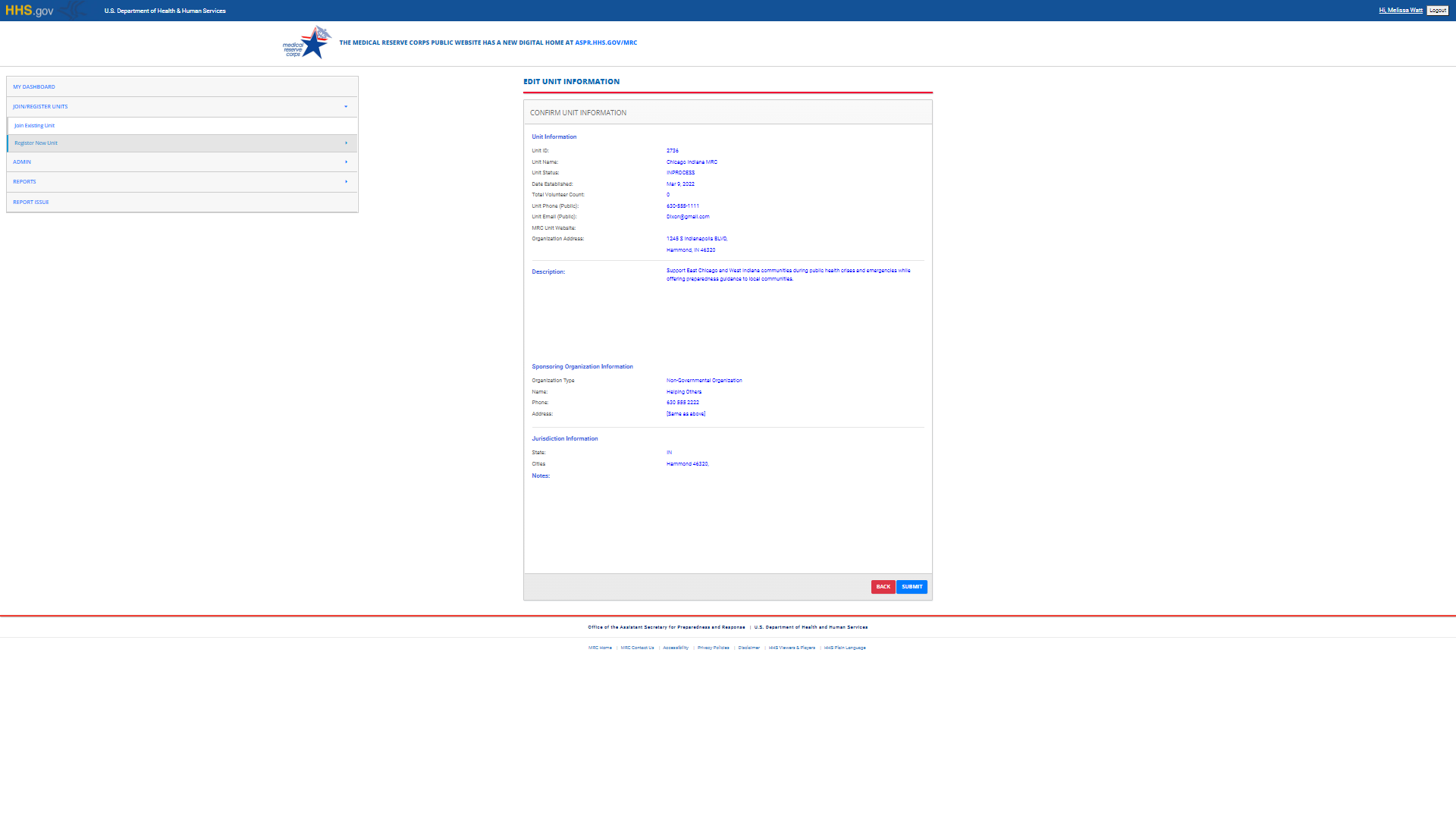Image resolution: width=1456 pixels, height=819 pixels.
Task: Click the Logout button
Action: [x=1437, y=11]
